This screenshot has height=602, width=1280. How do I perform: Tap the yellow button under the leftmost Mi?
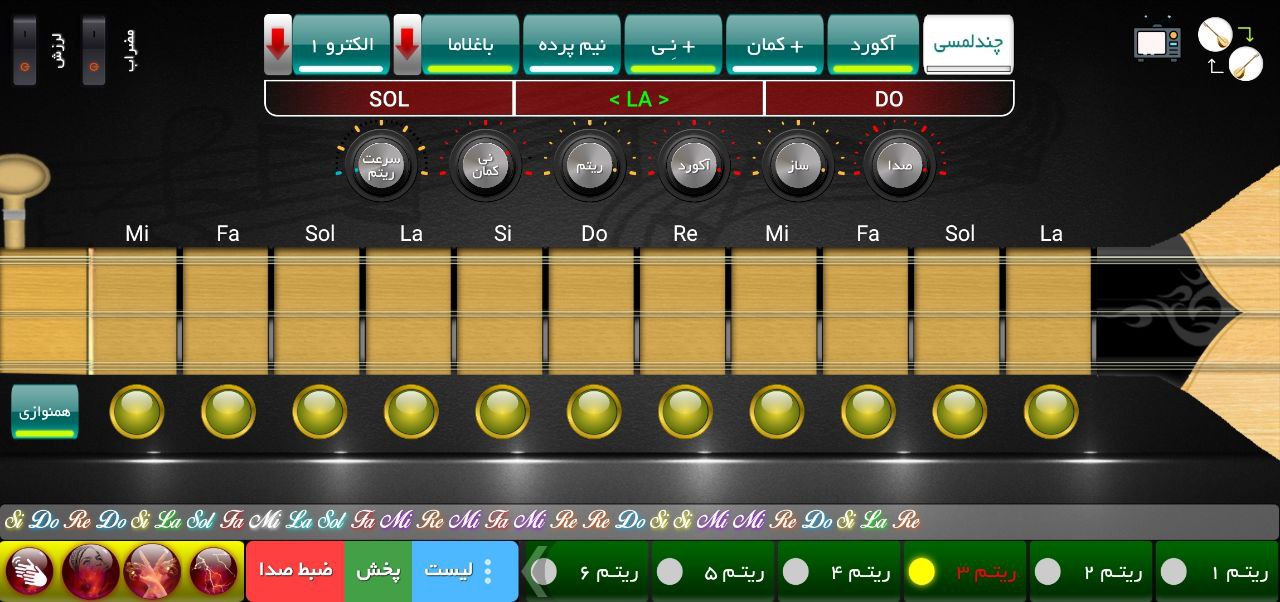(136, 412)
